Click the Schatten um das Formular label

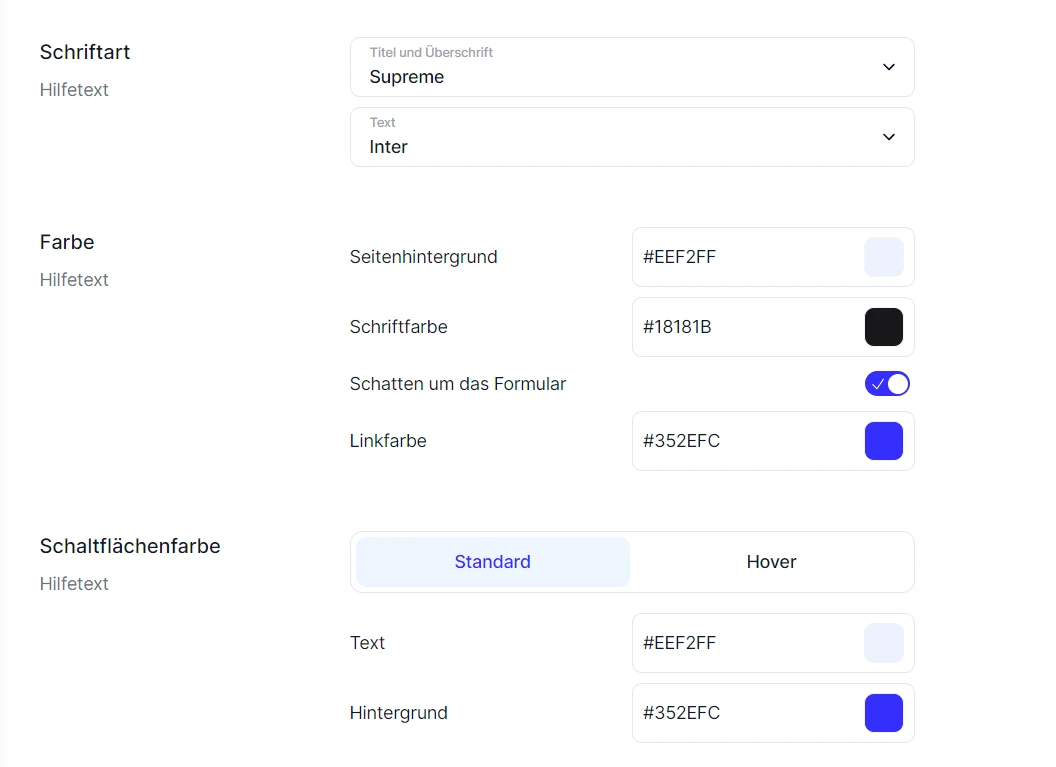tap(458, 384)
